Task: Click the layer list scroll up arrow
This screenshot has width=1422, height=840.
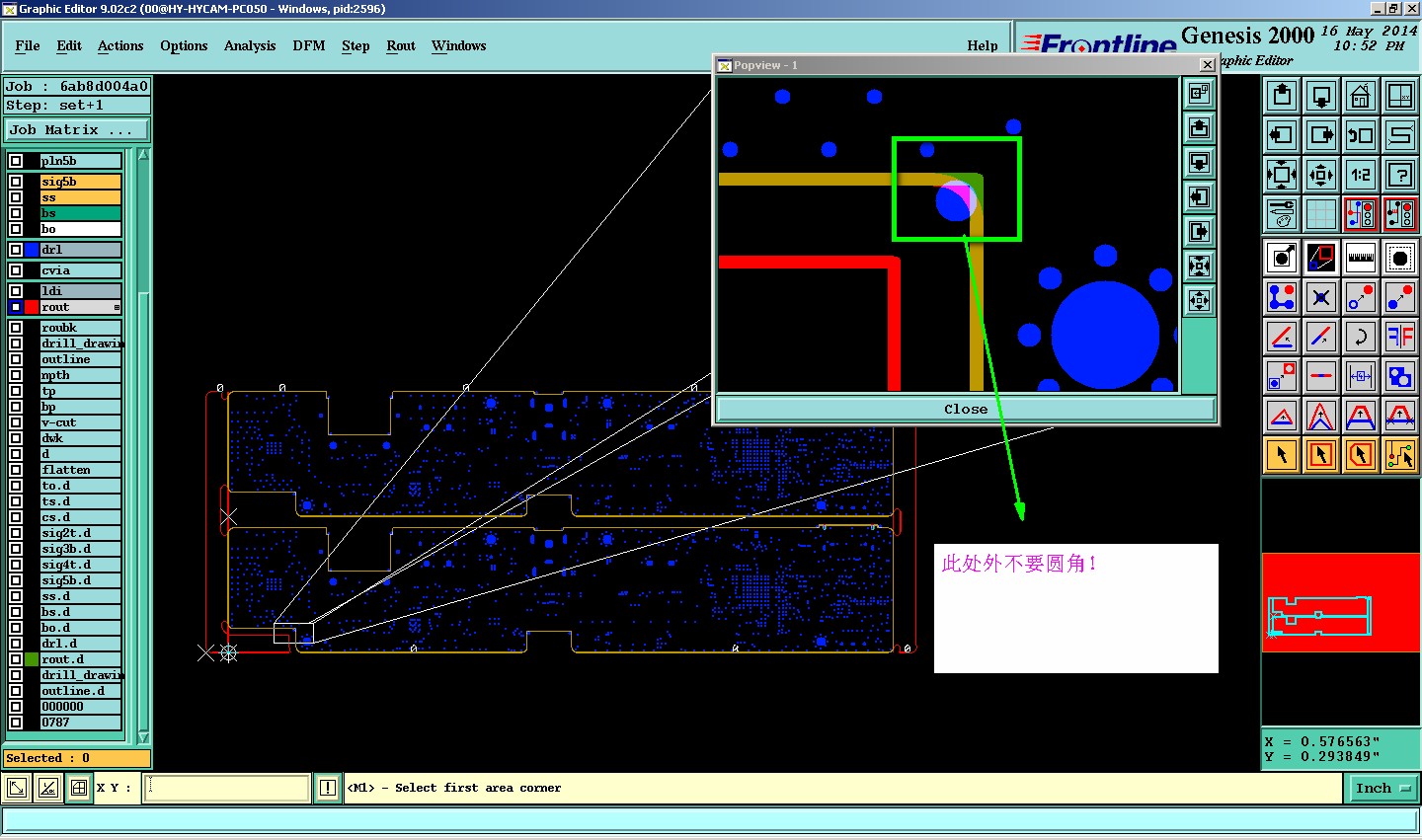Action: (143, 155)
